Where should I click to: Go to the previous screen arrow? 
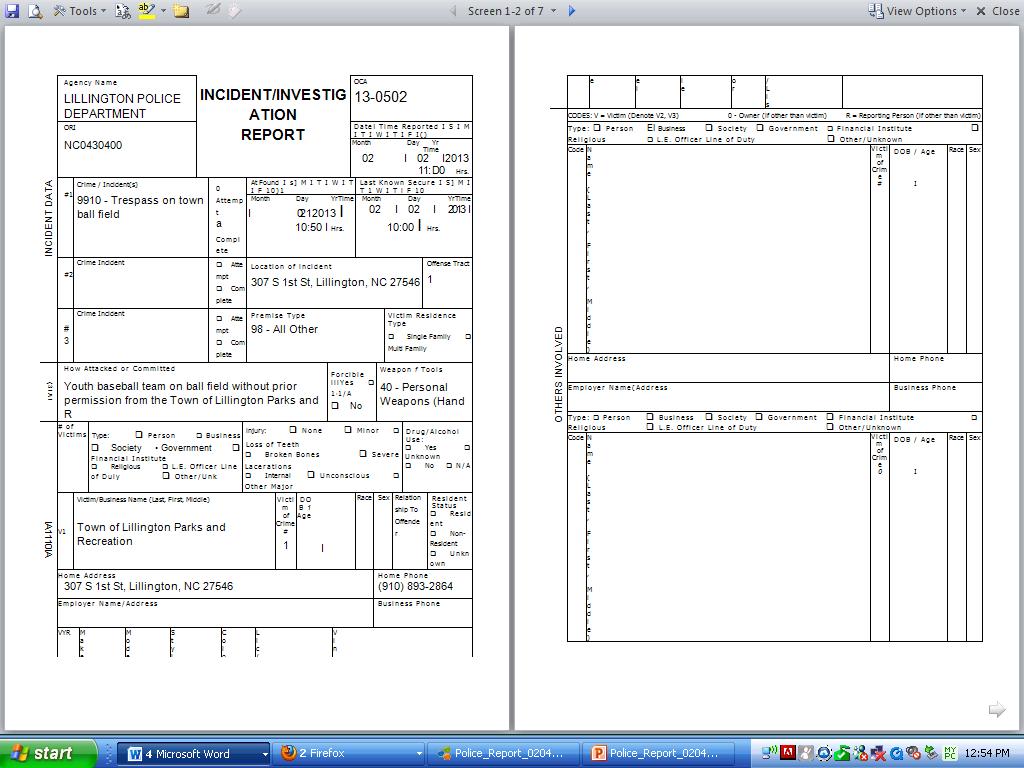coord(452,10)
